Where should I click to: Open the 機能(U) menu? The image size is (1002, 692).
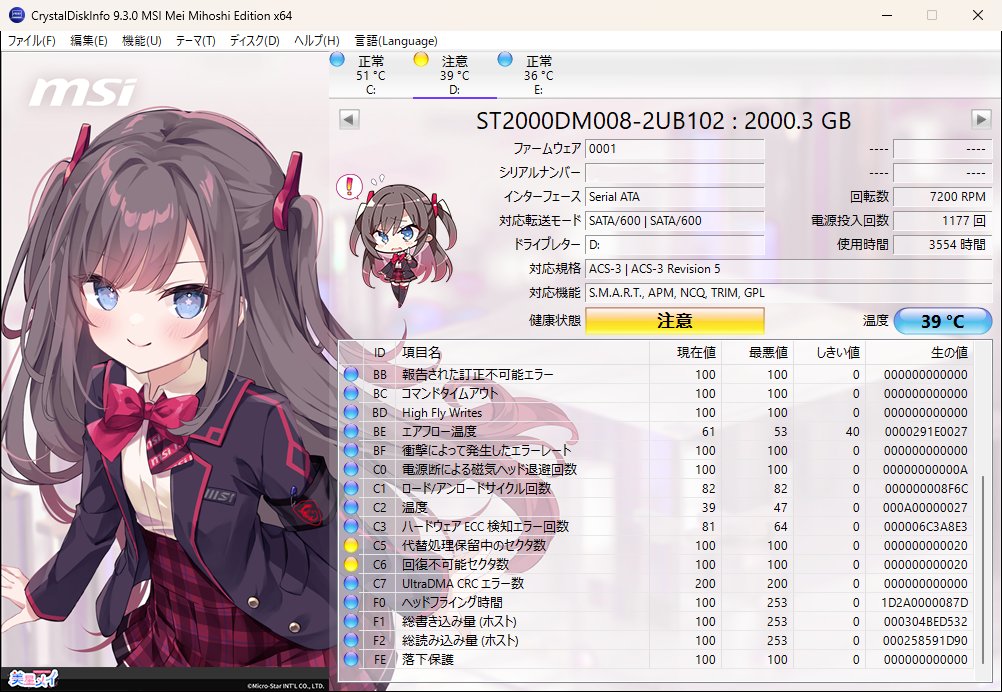point(141,41)
